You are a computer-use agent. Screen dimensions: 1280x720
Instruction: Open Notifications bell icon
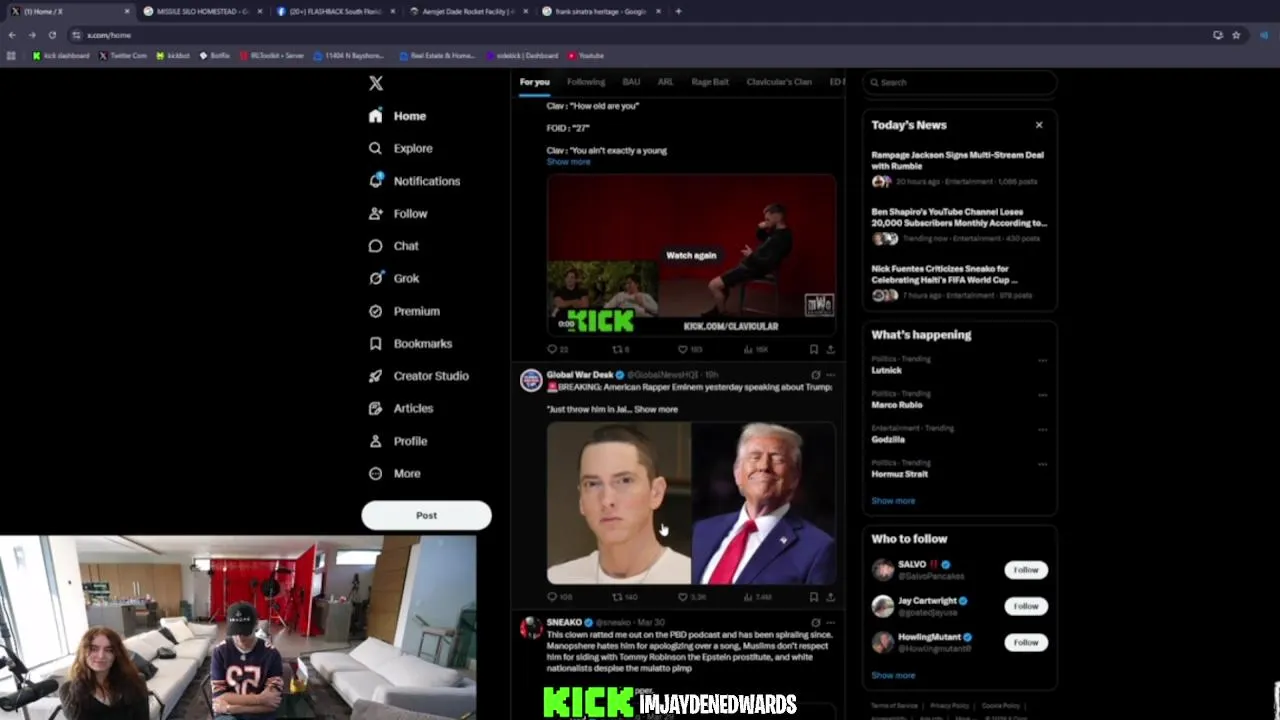pos(375,181)
